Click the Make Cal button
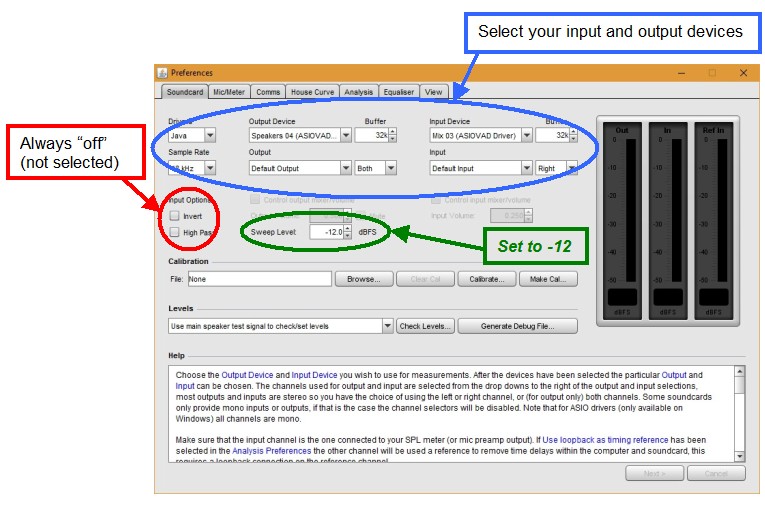The image size is (765, 507). point(549,280)
